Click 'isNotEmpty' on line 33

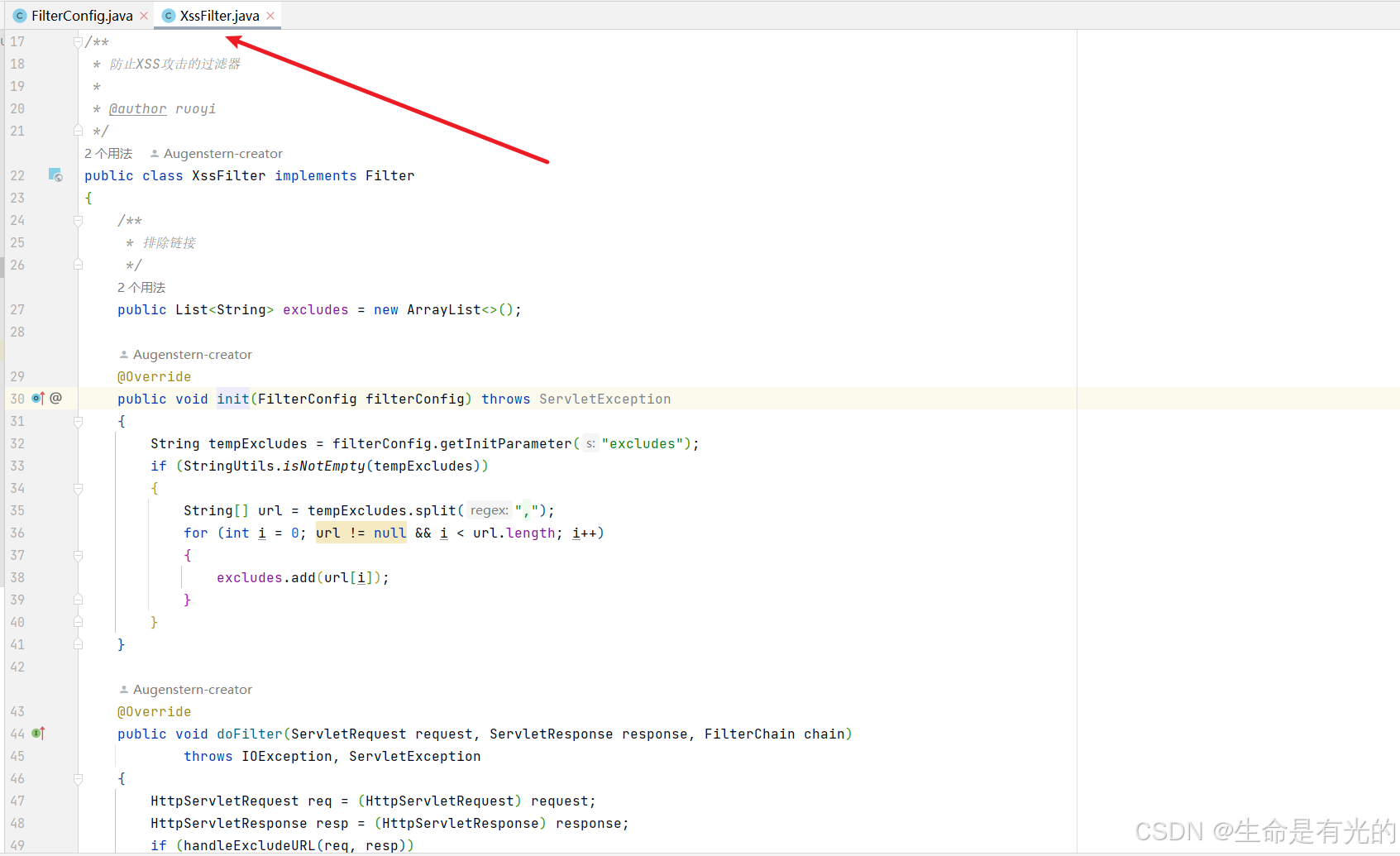tap(324, 466)
